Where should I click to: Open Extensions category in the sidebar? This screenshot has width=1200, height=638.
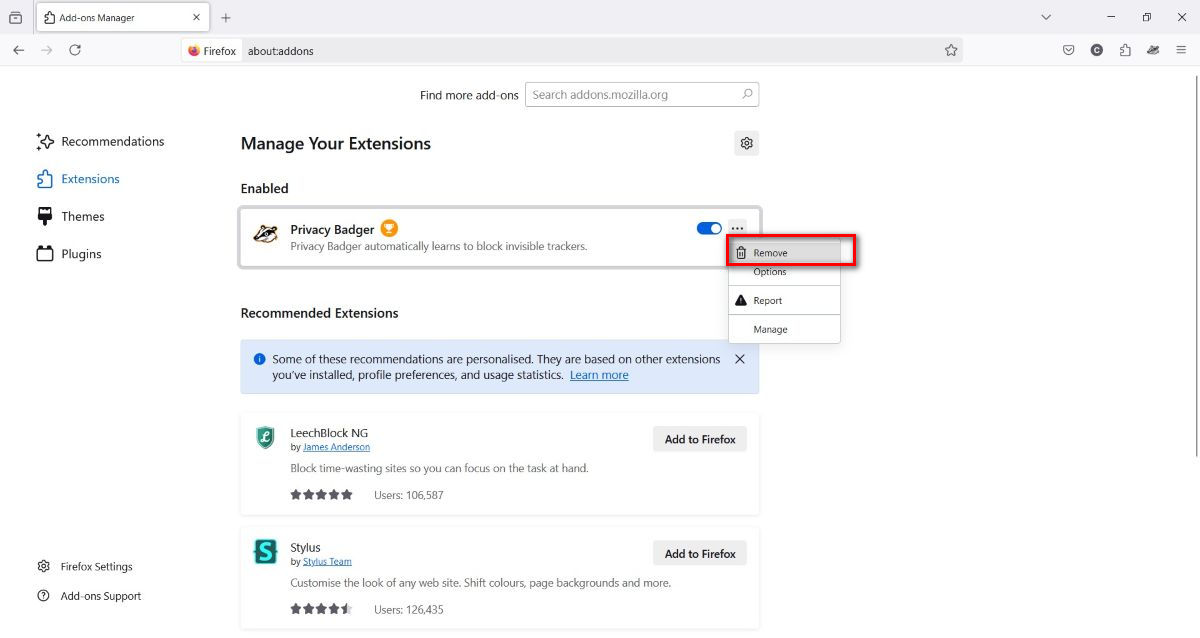pyautogui.click(x=78, y=179)
